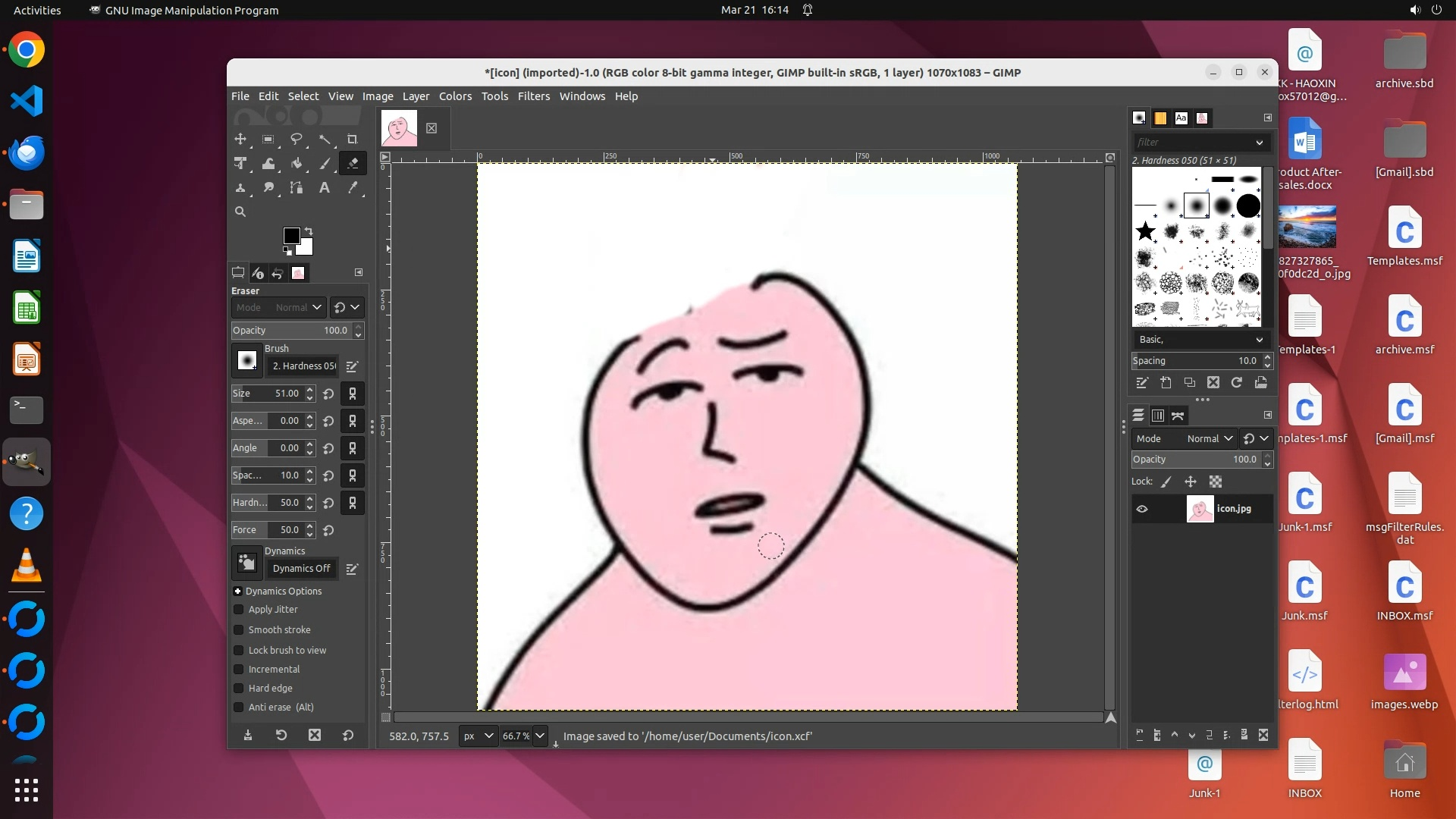Enable the Smooth stroke checkbox
1456x819 pixels.
[239, 630]
